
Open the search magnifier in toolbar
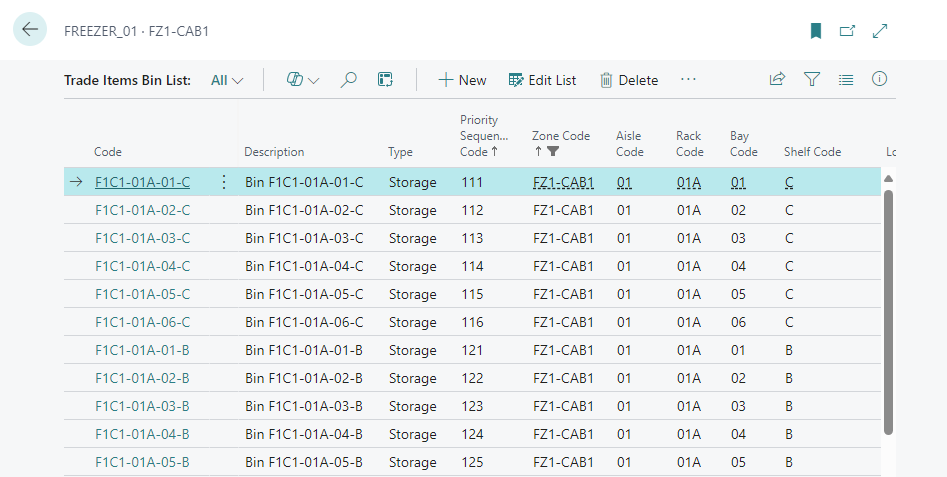pos(348,80)
